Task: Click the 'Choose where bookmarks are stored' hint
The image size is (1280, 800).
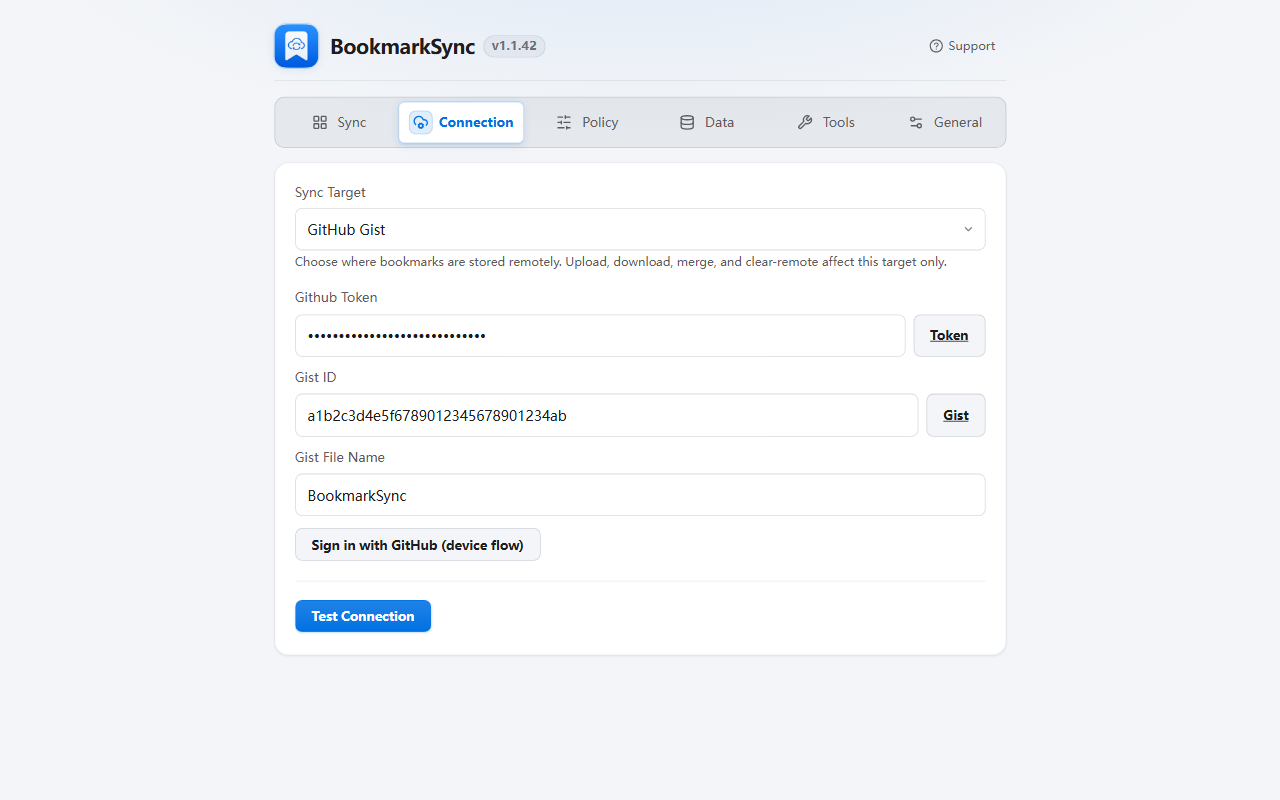Action: 621,262
